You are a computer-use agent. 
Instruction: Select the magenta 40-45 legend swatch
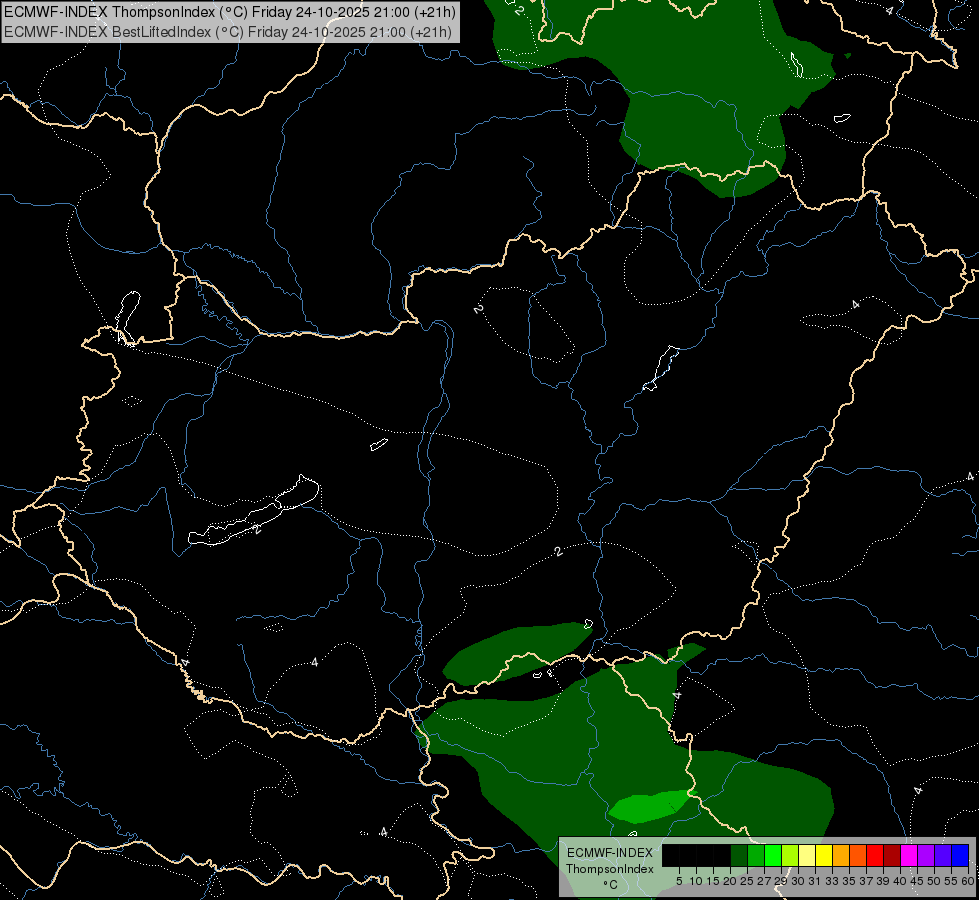(x=909, y=855)
